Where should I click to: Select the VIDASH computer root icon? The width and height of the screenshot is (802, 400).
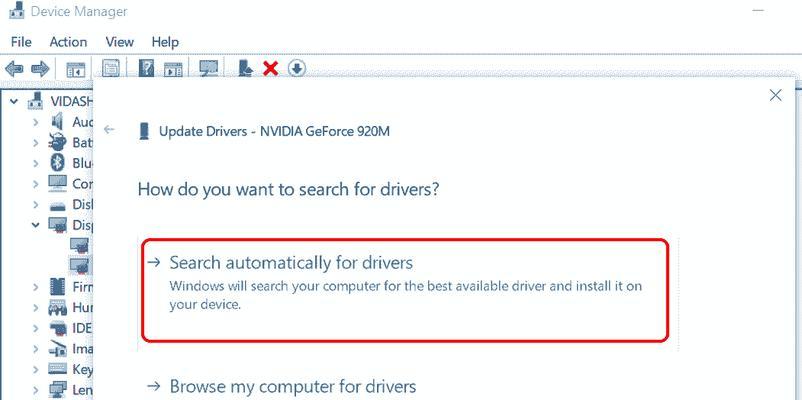[x=35, y=101]
